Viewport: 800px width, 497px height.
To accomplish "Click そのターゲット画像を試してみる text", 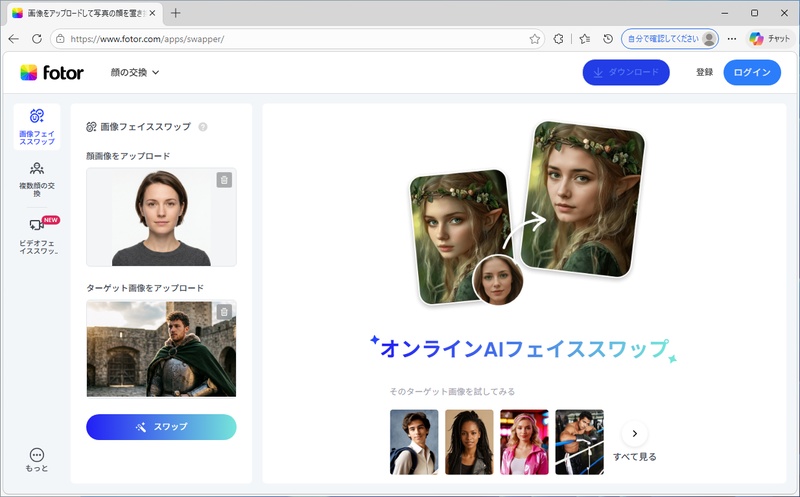I will [x=453, y=391].
